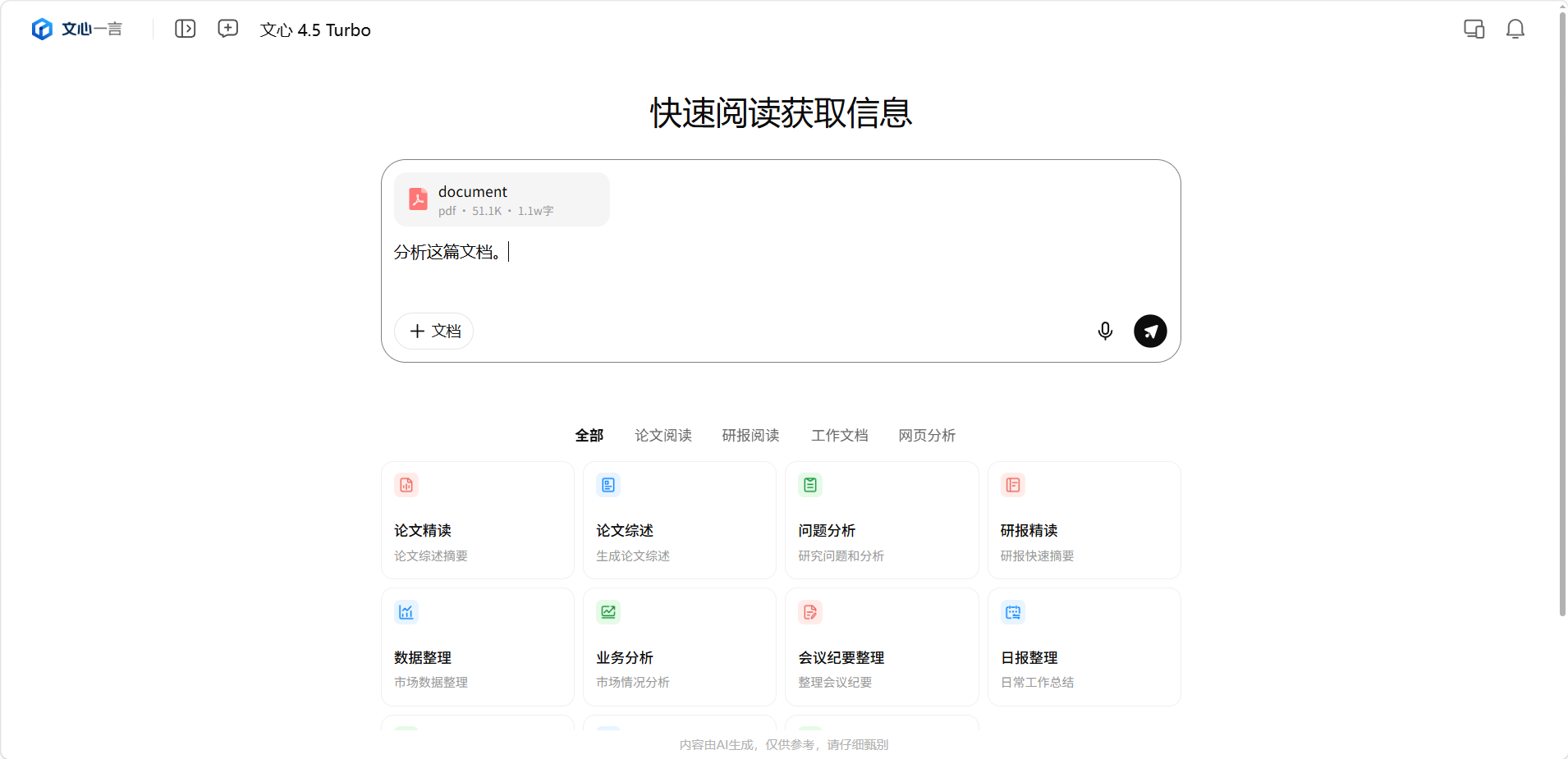The image size is (1568, 759).
Task: Click the 数据整理 chart icon
Action: [406, 612]
